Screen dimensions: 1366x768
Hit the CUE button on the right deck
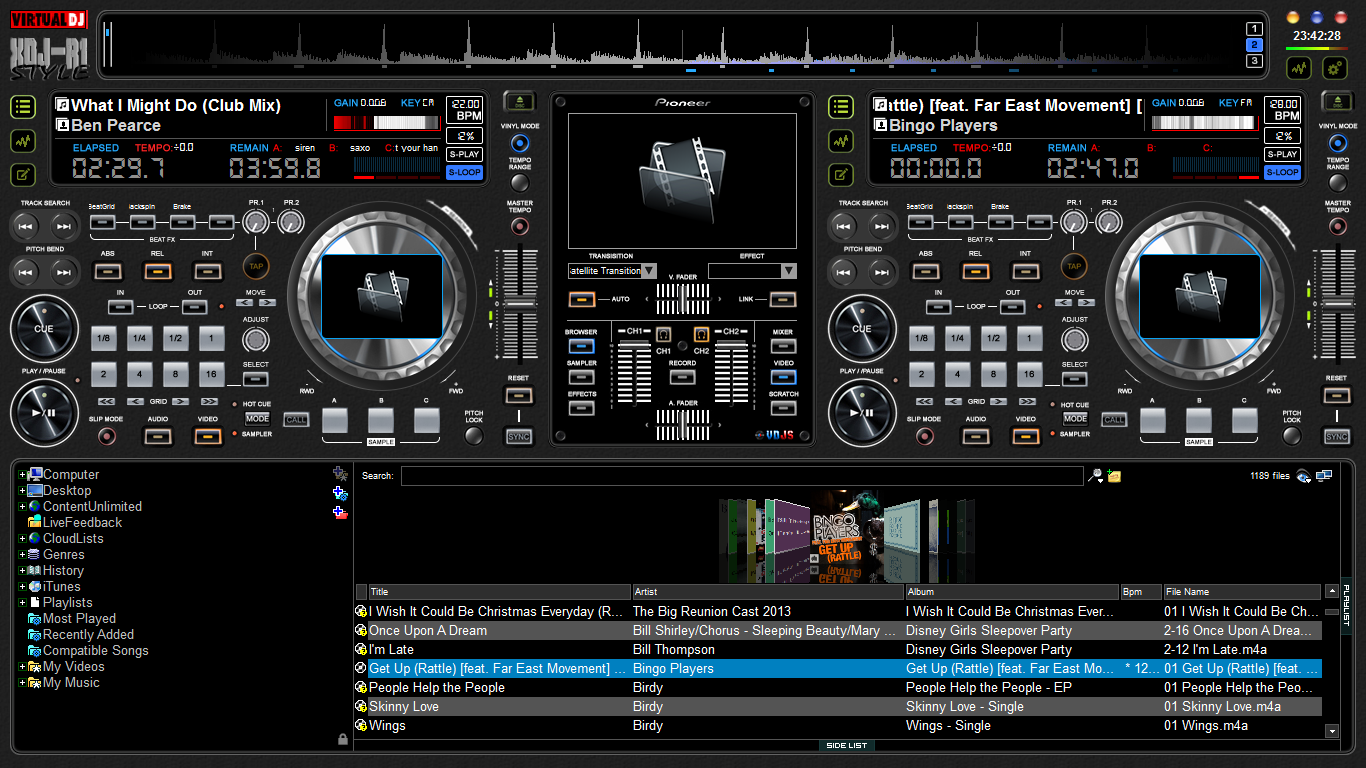pyautogui.click(x=862, y=329)
